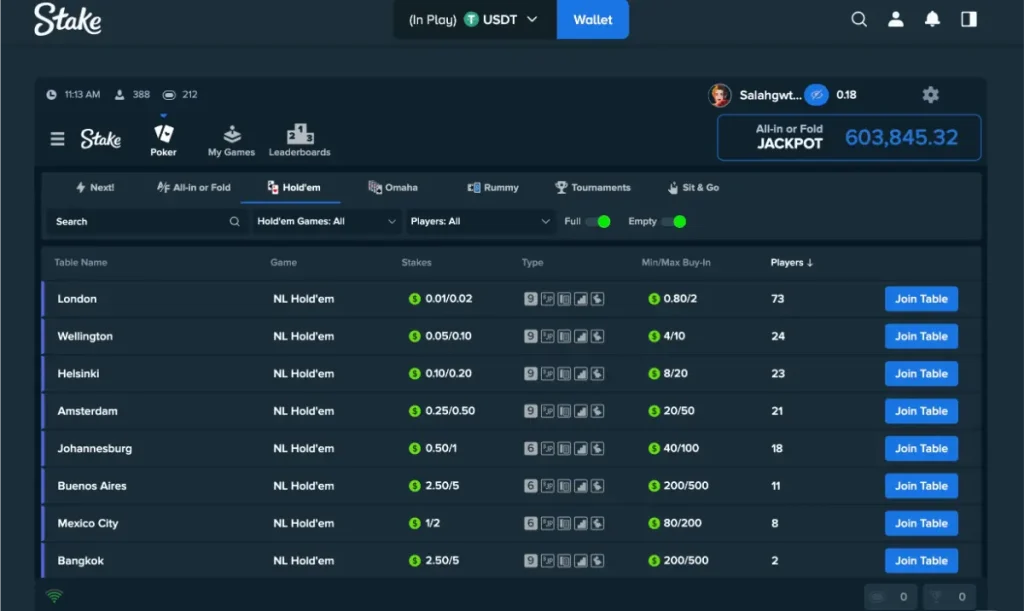
Task: Open the Tournaments tab
Action: 593,187
